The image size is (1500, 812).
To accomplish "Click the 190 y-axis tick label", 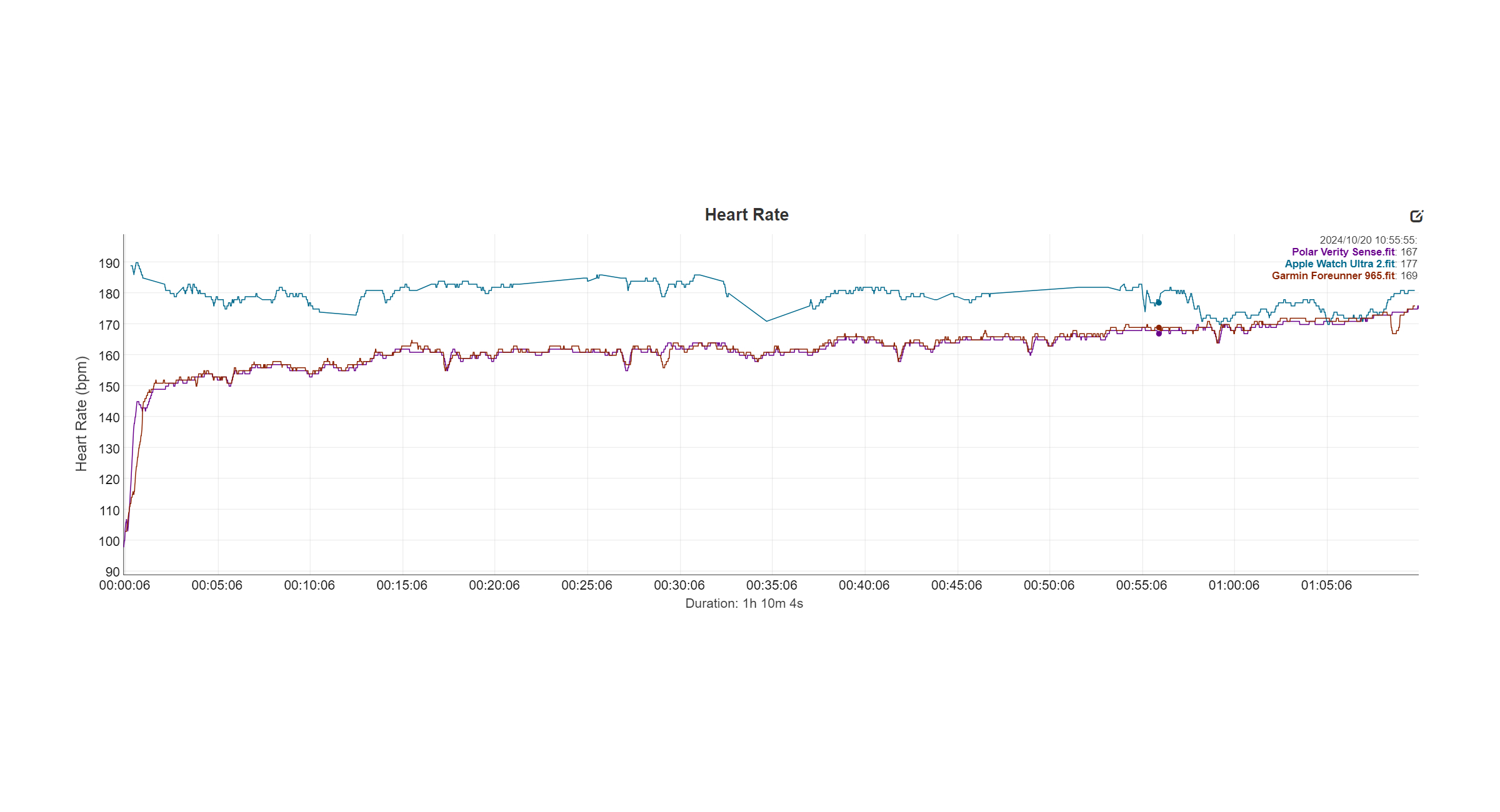I will click(109, 263).
